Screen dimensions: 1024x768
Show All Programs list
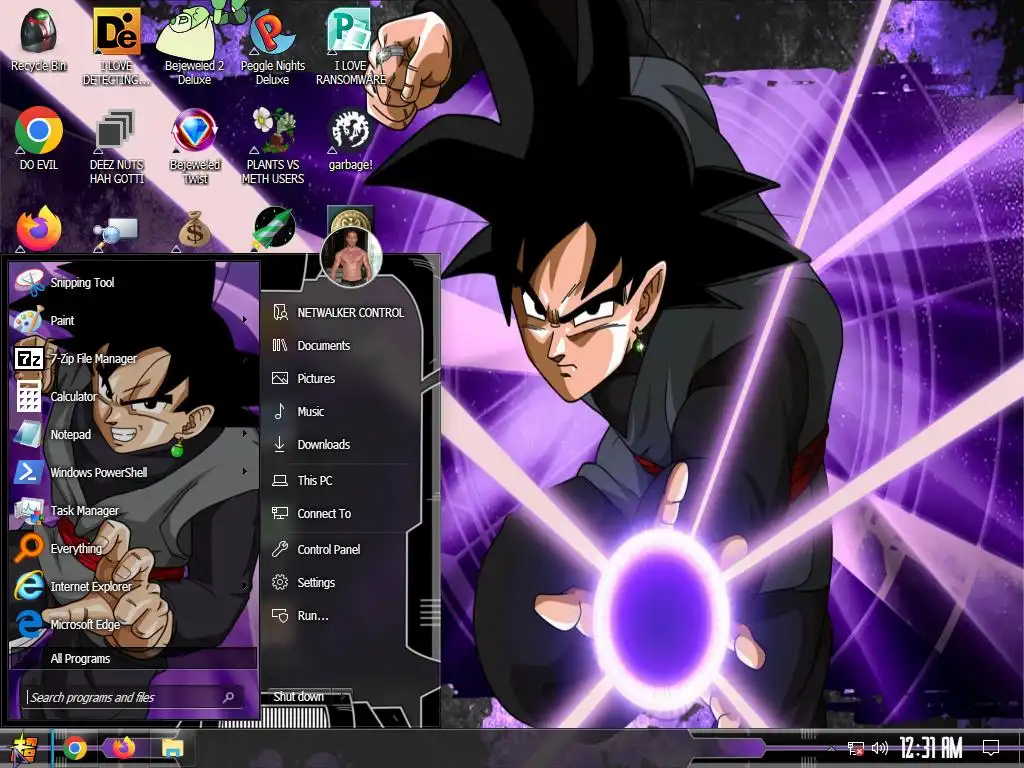(133, 658)
